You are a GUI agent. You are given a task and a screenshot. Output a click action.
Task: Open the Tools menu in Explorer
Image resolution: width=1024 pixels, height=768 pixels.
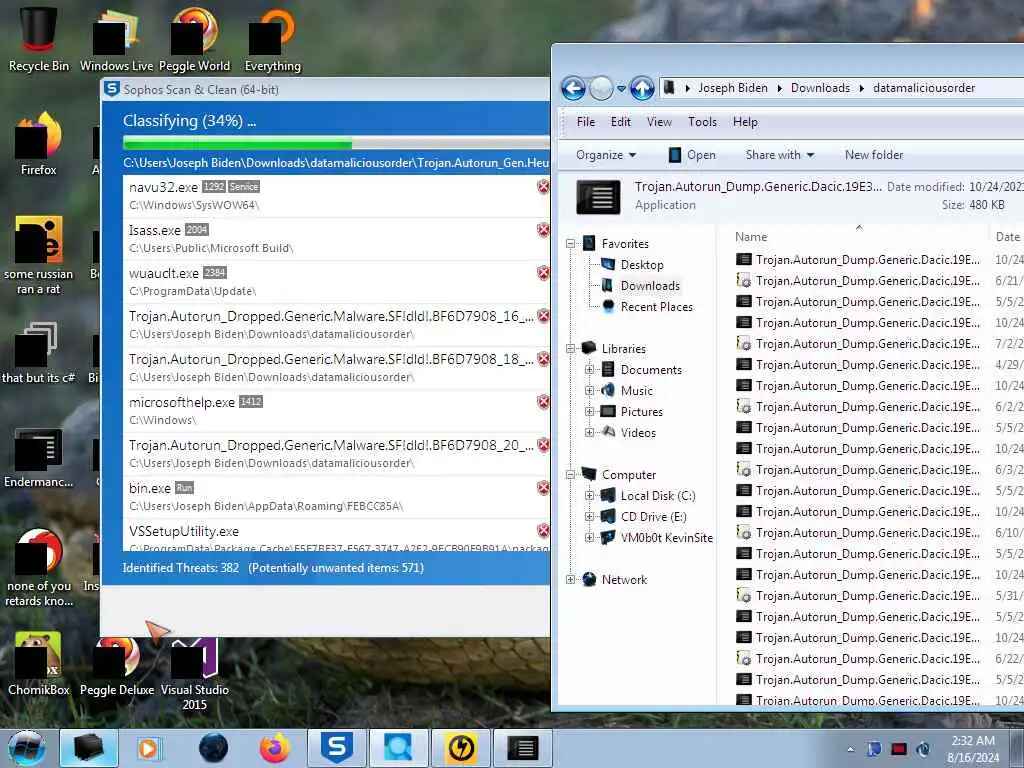click(x=702, y=122)
